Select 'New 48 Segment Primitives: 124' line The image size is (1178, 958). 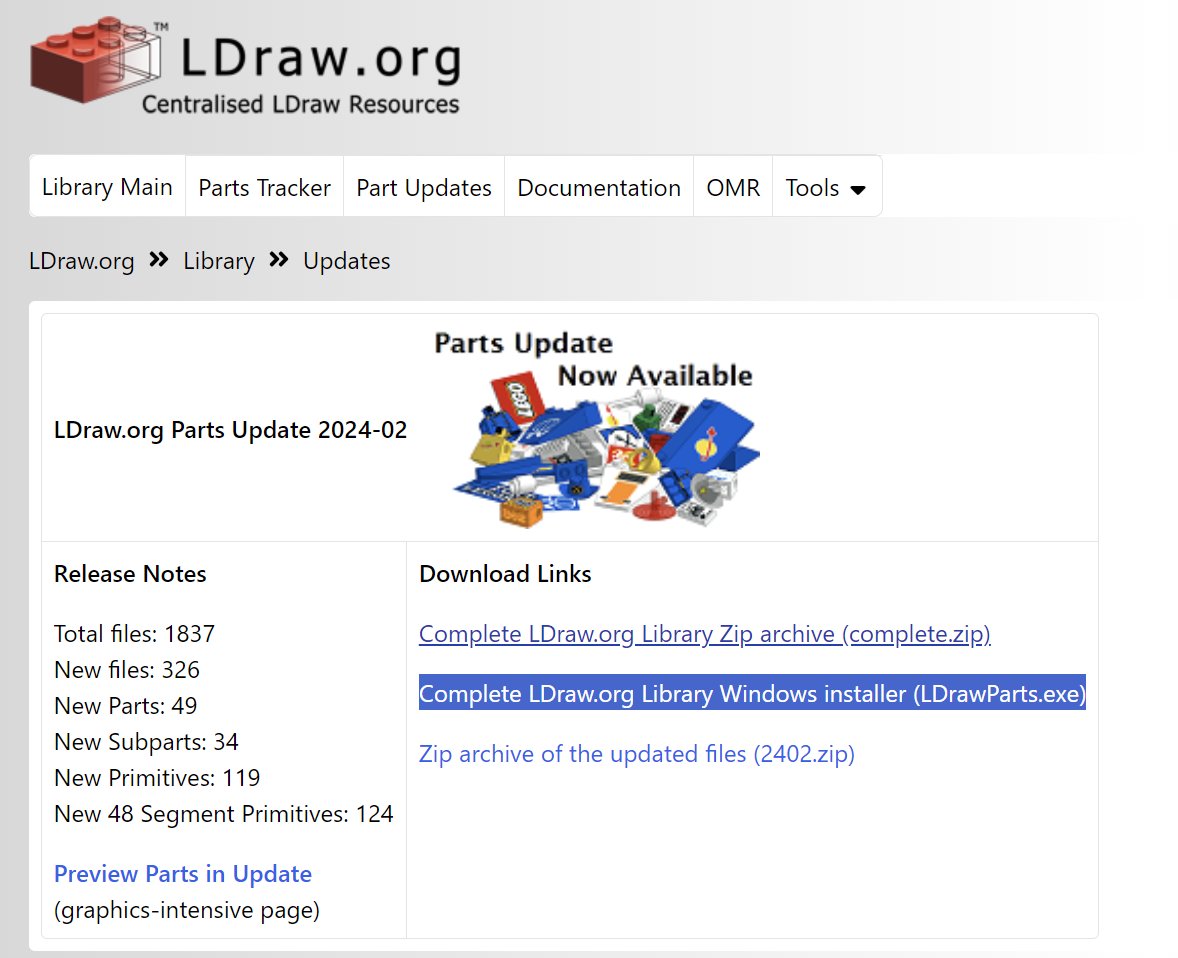(x=224, y=814)
